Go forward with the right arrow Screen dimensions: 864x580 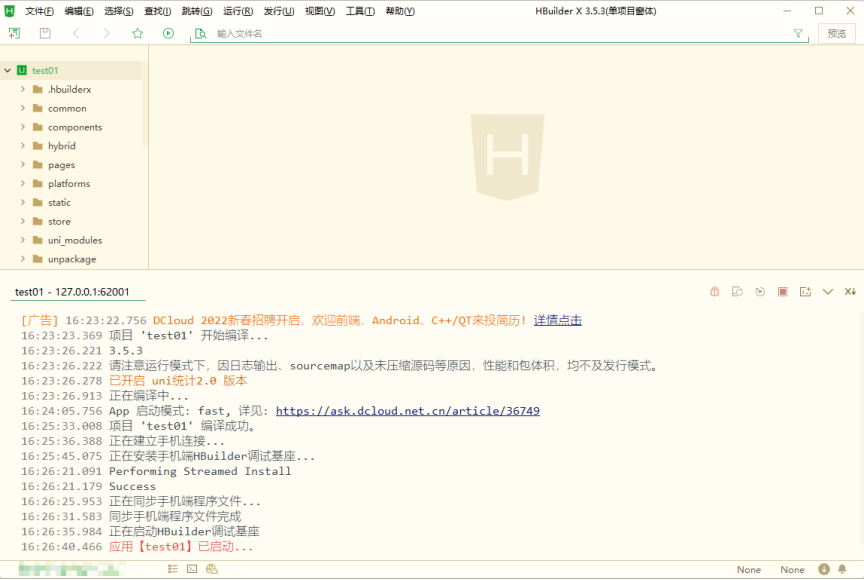107,34
